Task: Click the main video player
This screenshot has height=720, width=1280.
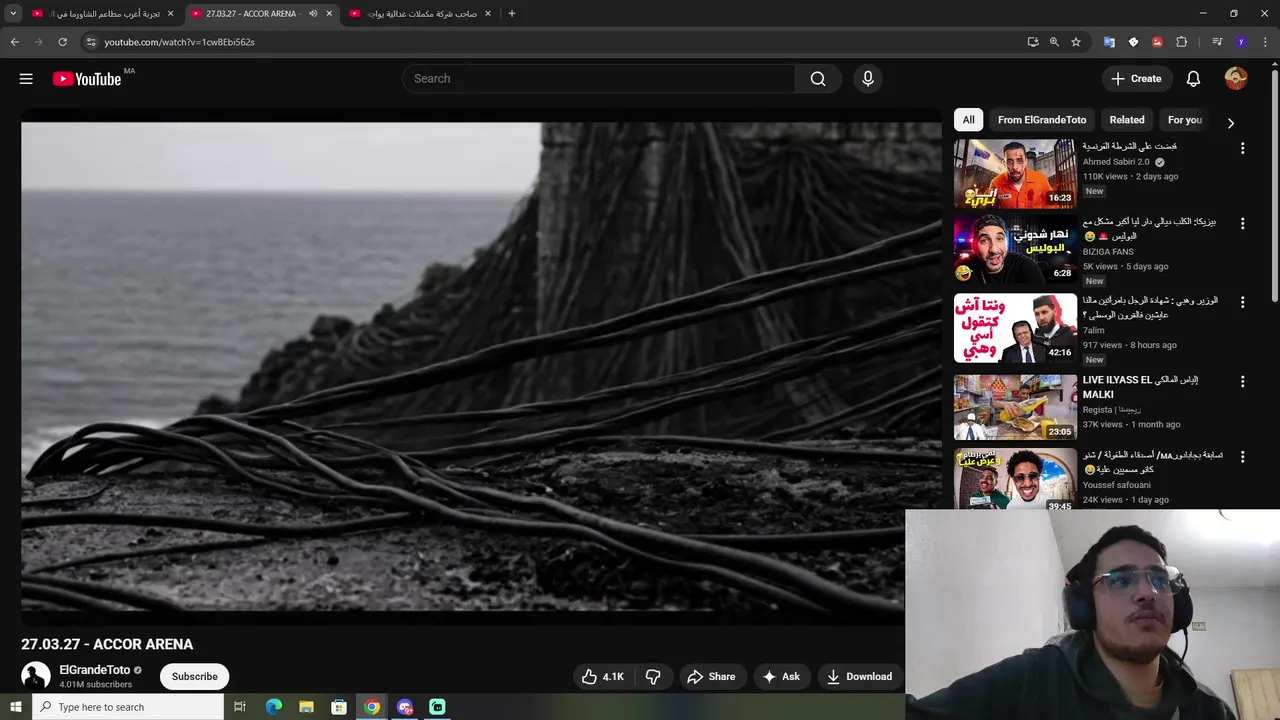Action: coord(481,366)
